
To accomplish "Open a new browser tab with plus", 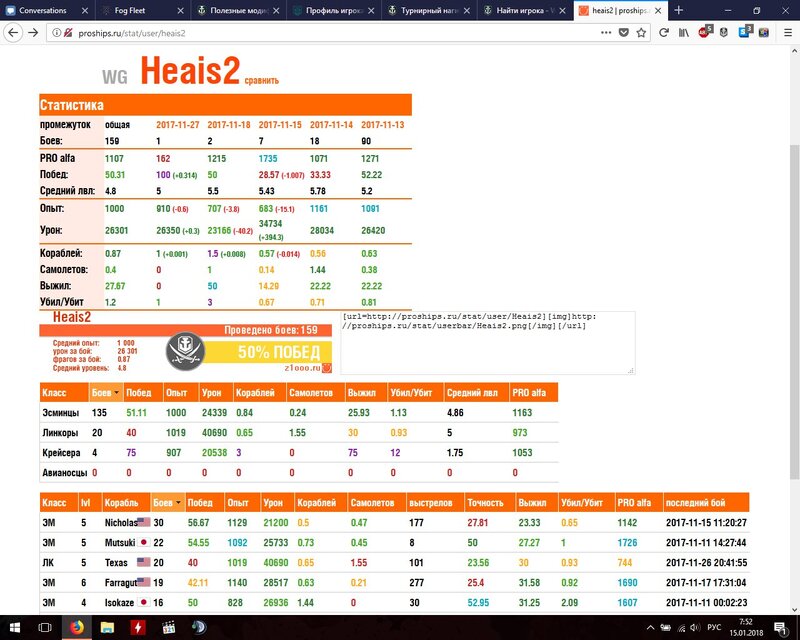I will pyautogui.click(x=679, y=10).
